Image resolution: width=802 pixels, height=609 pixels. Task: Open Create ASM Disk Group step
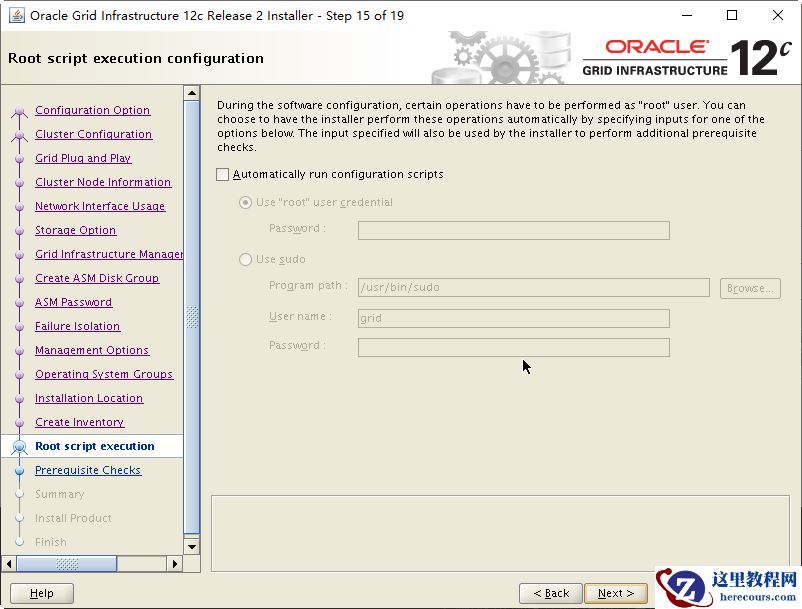(x=97, y=278)
